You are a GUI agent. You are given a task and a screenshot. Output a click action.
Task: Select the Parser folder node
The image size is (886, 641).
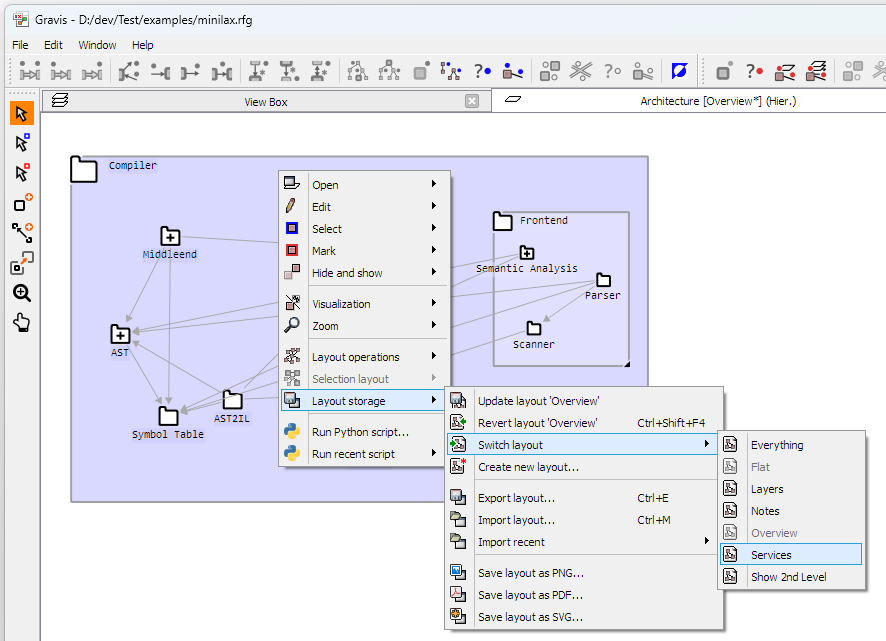click(603, 280)
